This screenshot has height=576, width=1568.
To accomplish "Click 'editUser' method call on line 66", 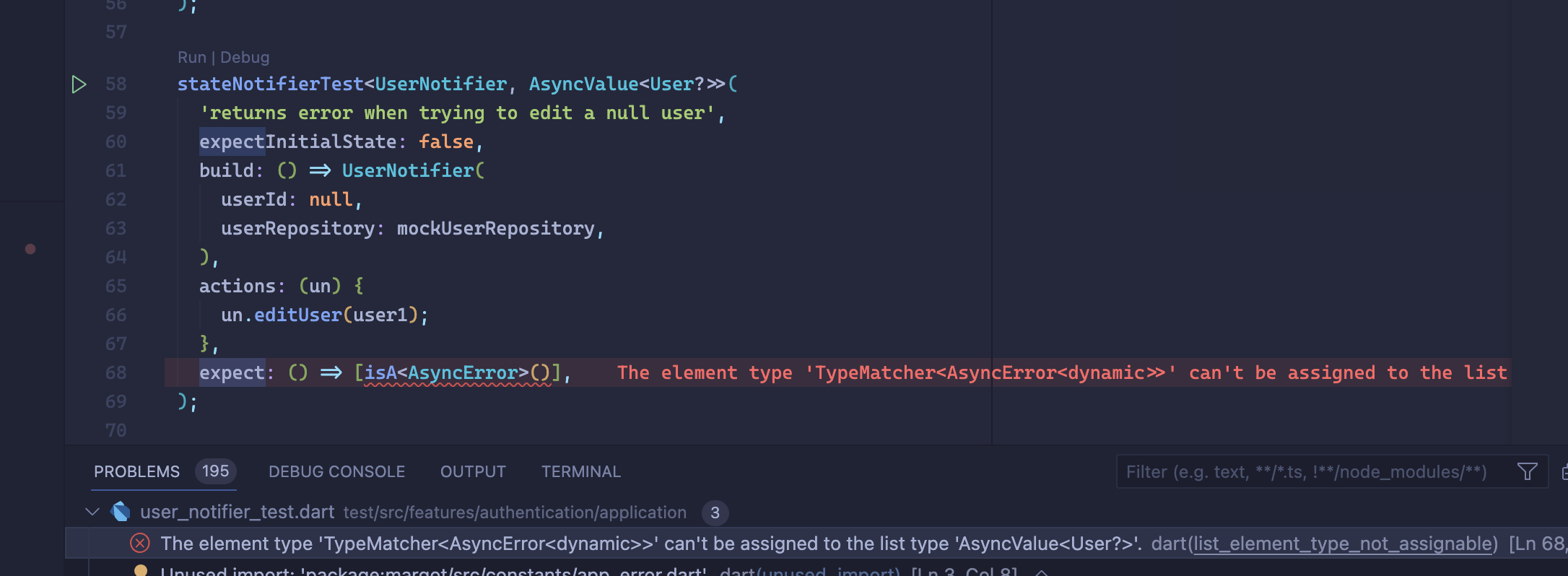I will [x=297, y=315].
